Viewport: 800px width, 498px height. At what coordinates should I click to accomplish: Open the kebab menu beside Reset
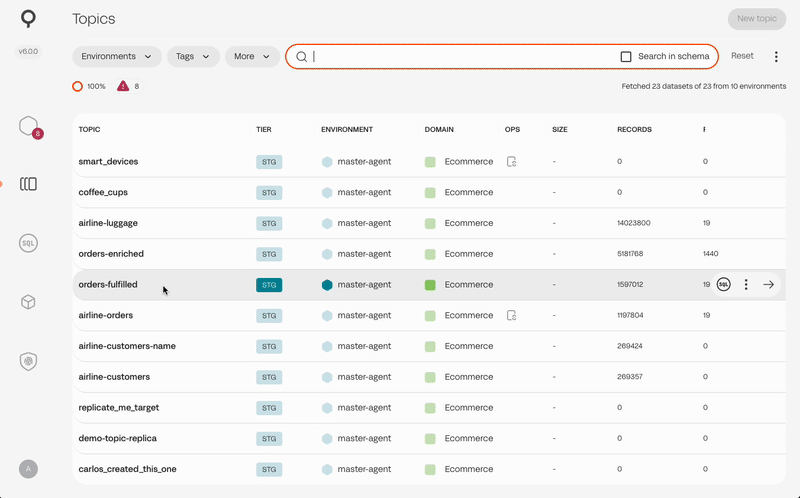[776, 57]
